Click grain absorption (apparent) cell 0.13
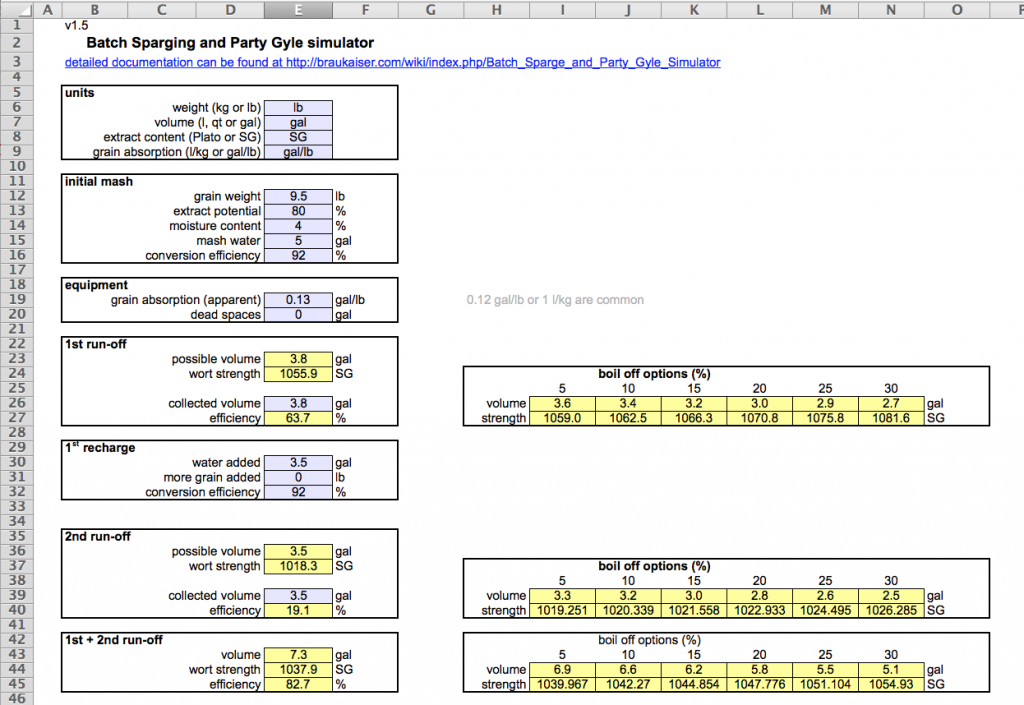1024x705 pixels. pos(298,300)
